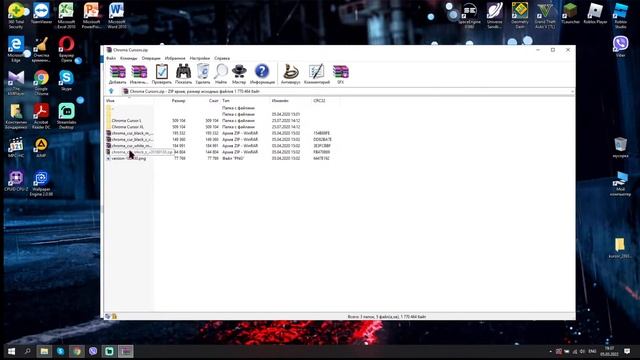The width and height of the screenshot is (640, 360).
Task: Go up one level with the blue arrow
Action: (111, 91)
